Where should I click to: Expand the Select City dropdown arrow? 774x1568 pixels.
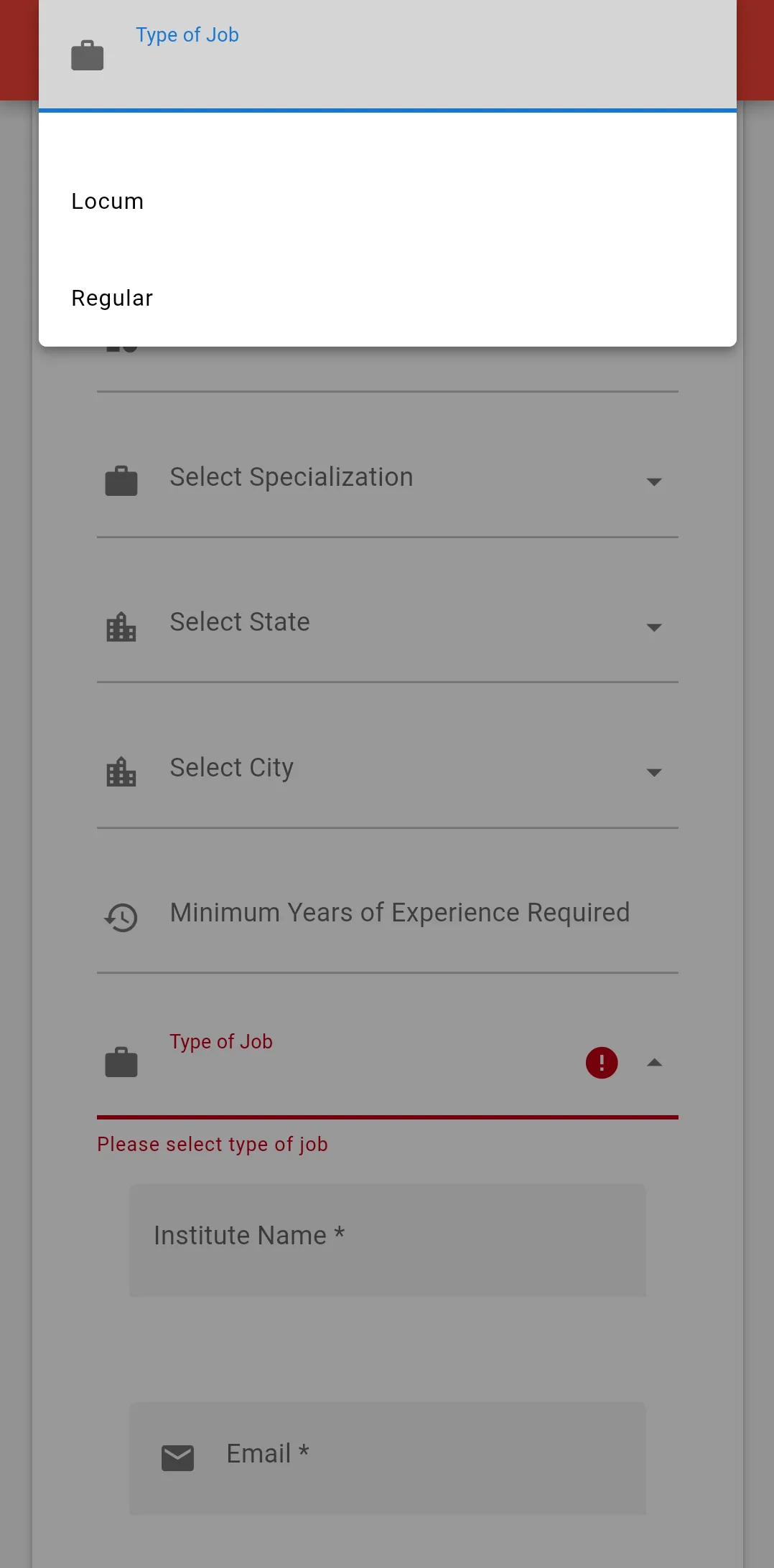[x=654, y=772]
